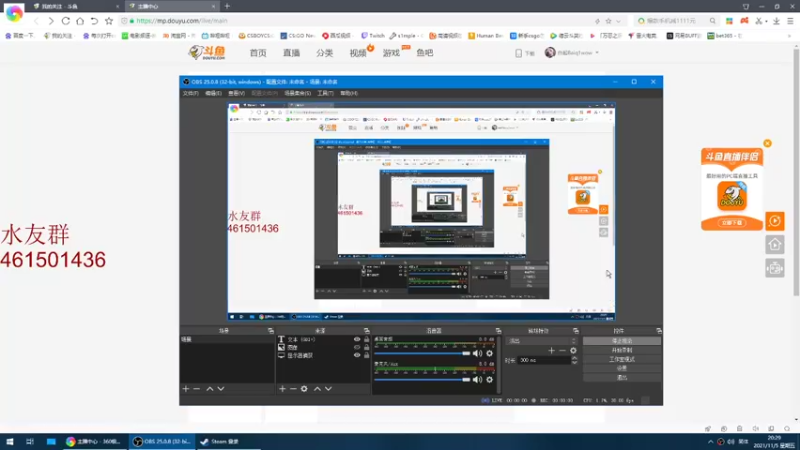The image size is (800, 450).
Task: Reload the Douyu page
Action: [x=65, y=21]
